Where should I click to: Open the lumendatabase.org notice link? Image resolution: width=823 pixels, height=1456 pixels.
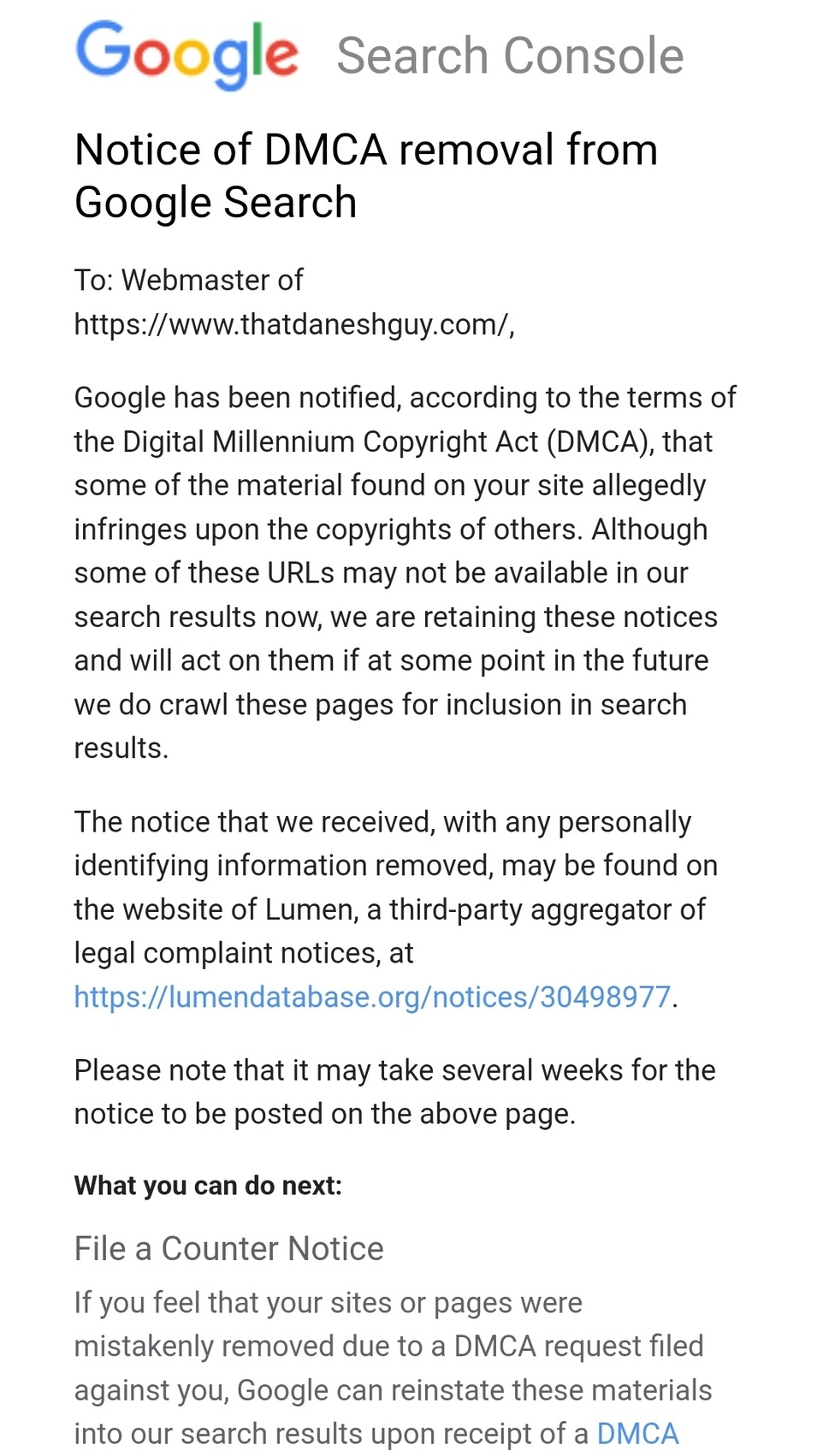click(x=372, y=997)
